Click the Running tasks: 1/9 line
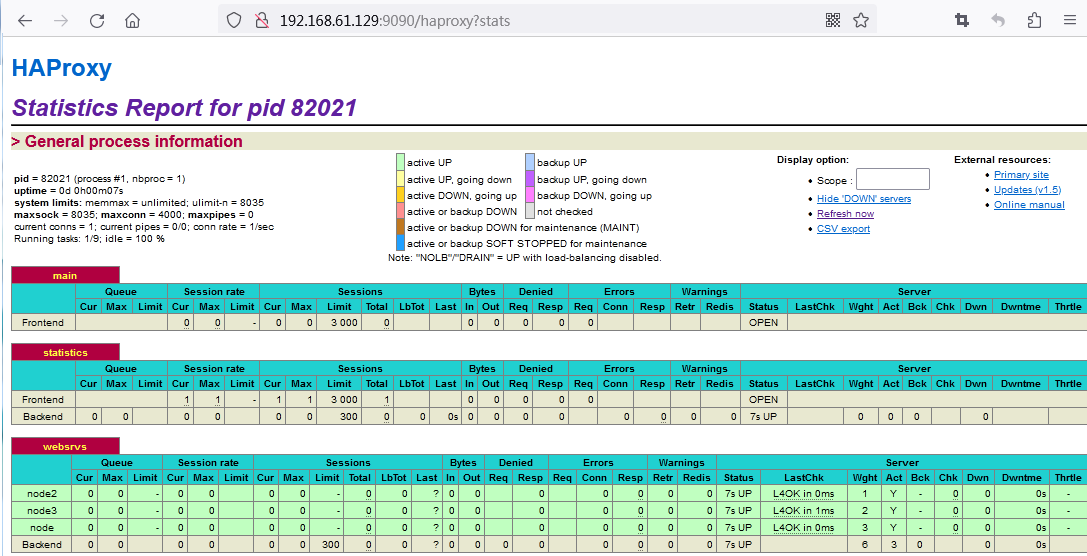Screen dimensions: 1087x556 tap(89, 238)
